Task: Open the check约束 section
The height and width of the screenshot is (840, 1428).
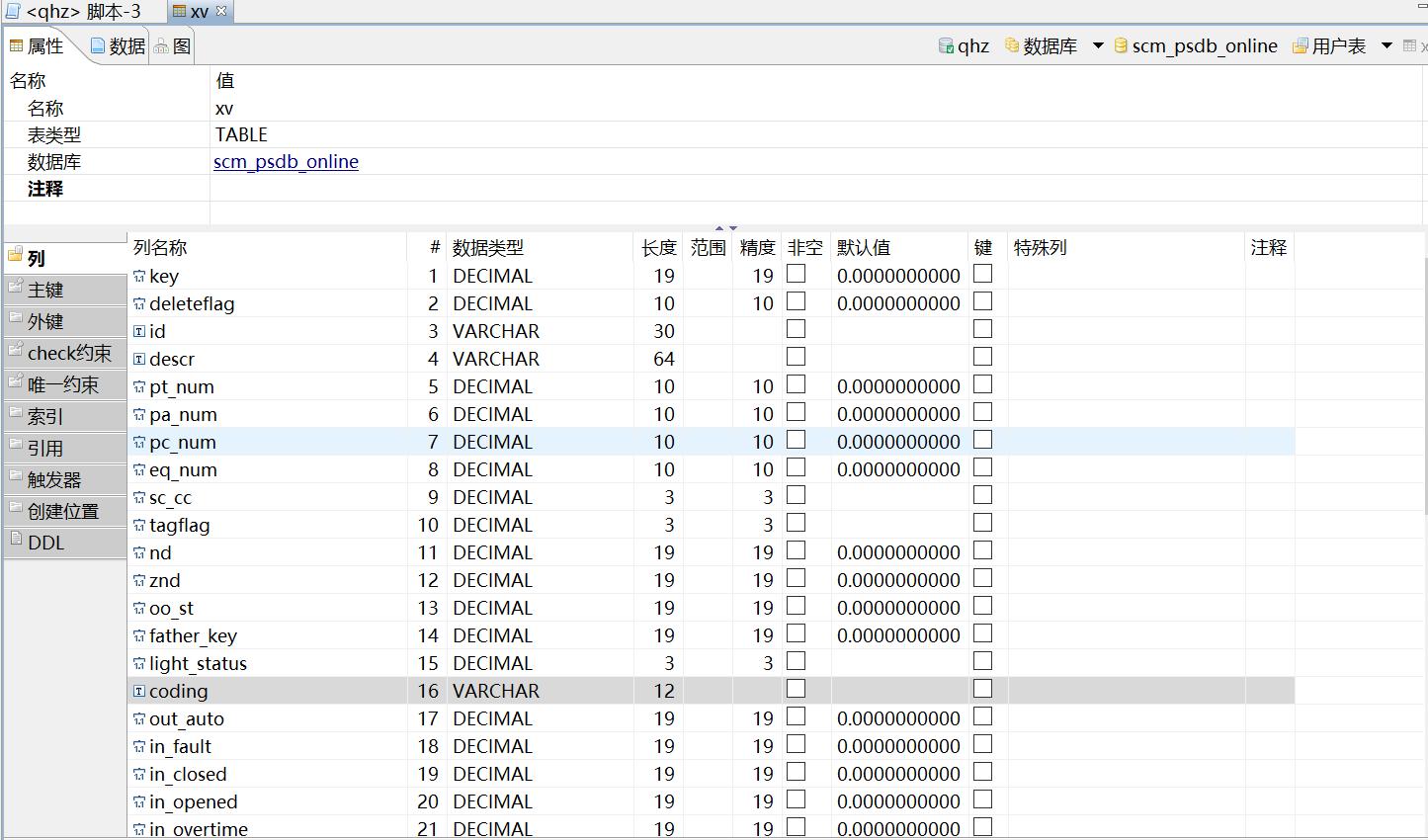Action: [x=64, y=353]
